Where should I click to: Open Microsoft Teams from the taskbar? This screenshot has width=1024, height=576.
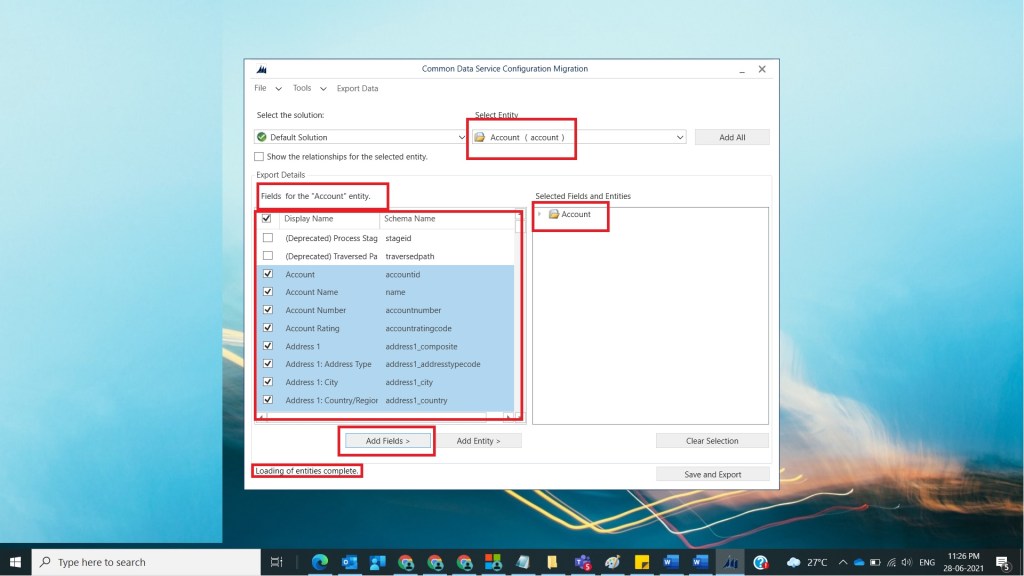click(x=583, y=562)
